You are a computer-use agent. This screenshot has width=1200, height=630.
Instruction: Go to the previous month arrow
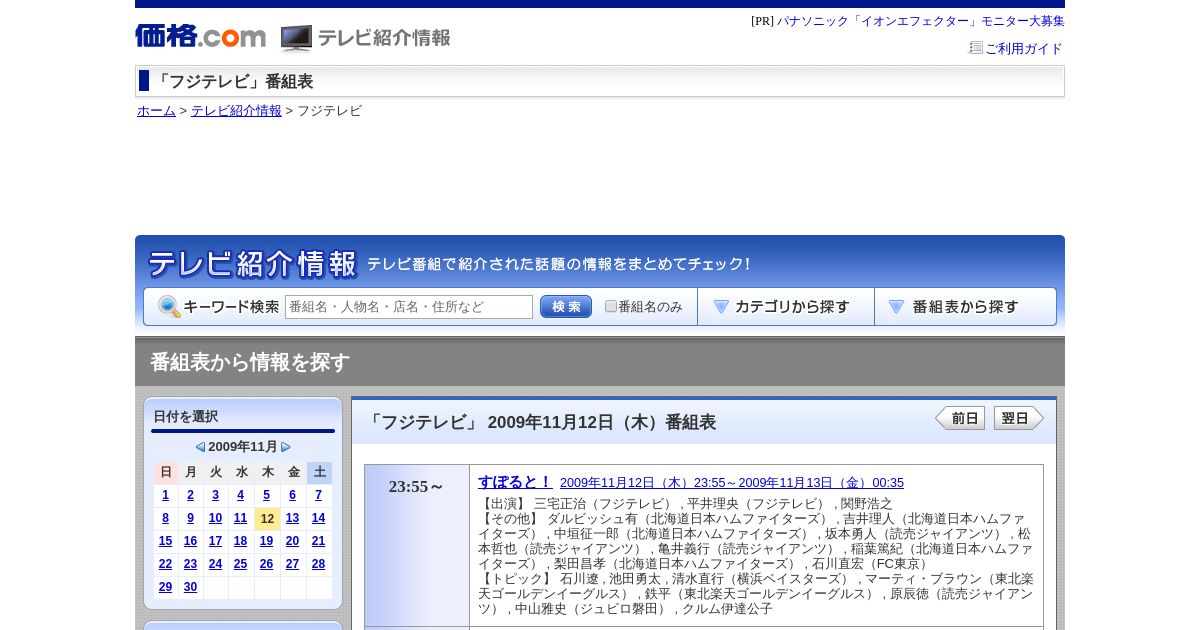coord(200,447)
